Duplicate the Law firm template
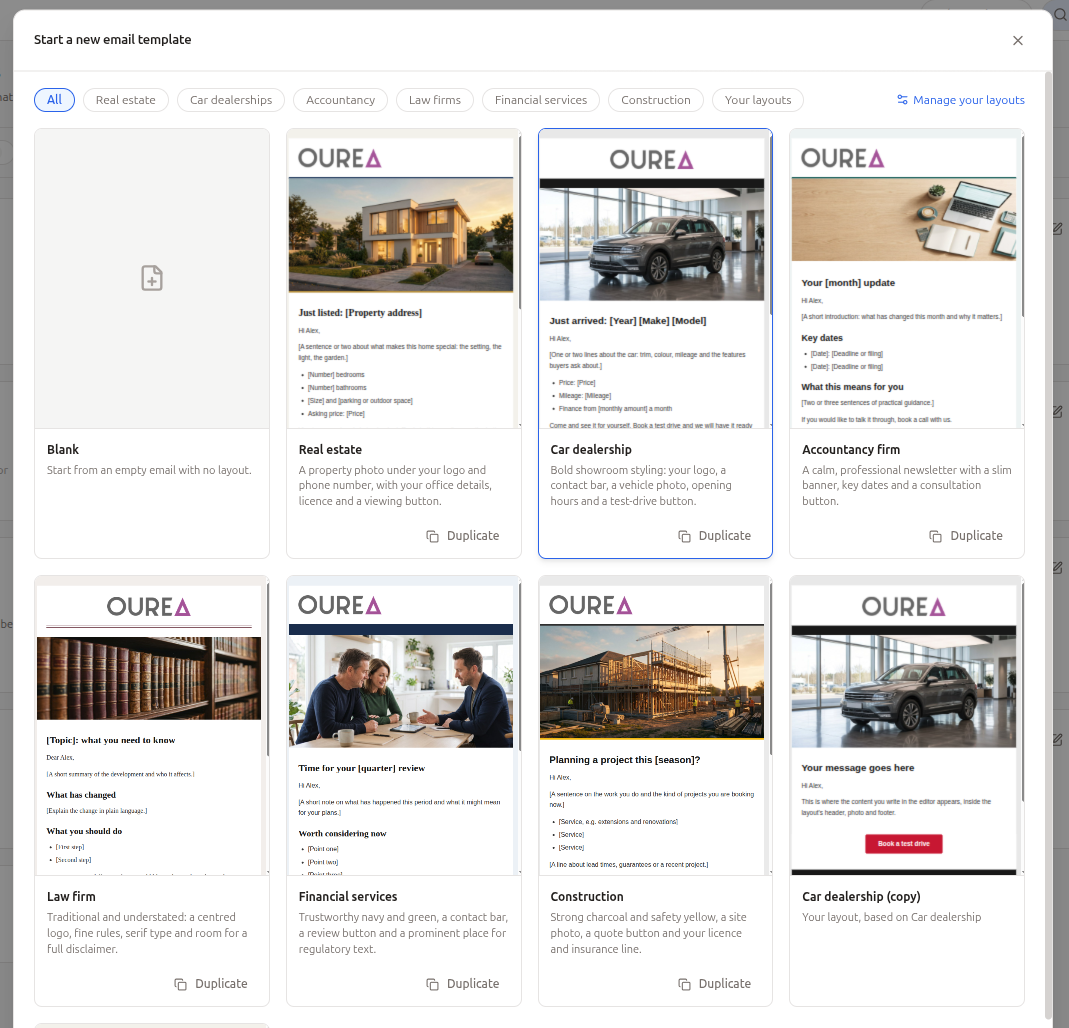 point(211,984)
